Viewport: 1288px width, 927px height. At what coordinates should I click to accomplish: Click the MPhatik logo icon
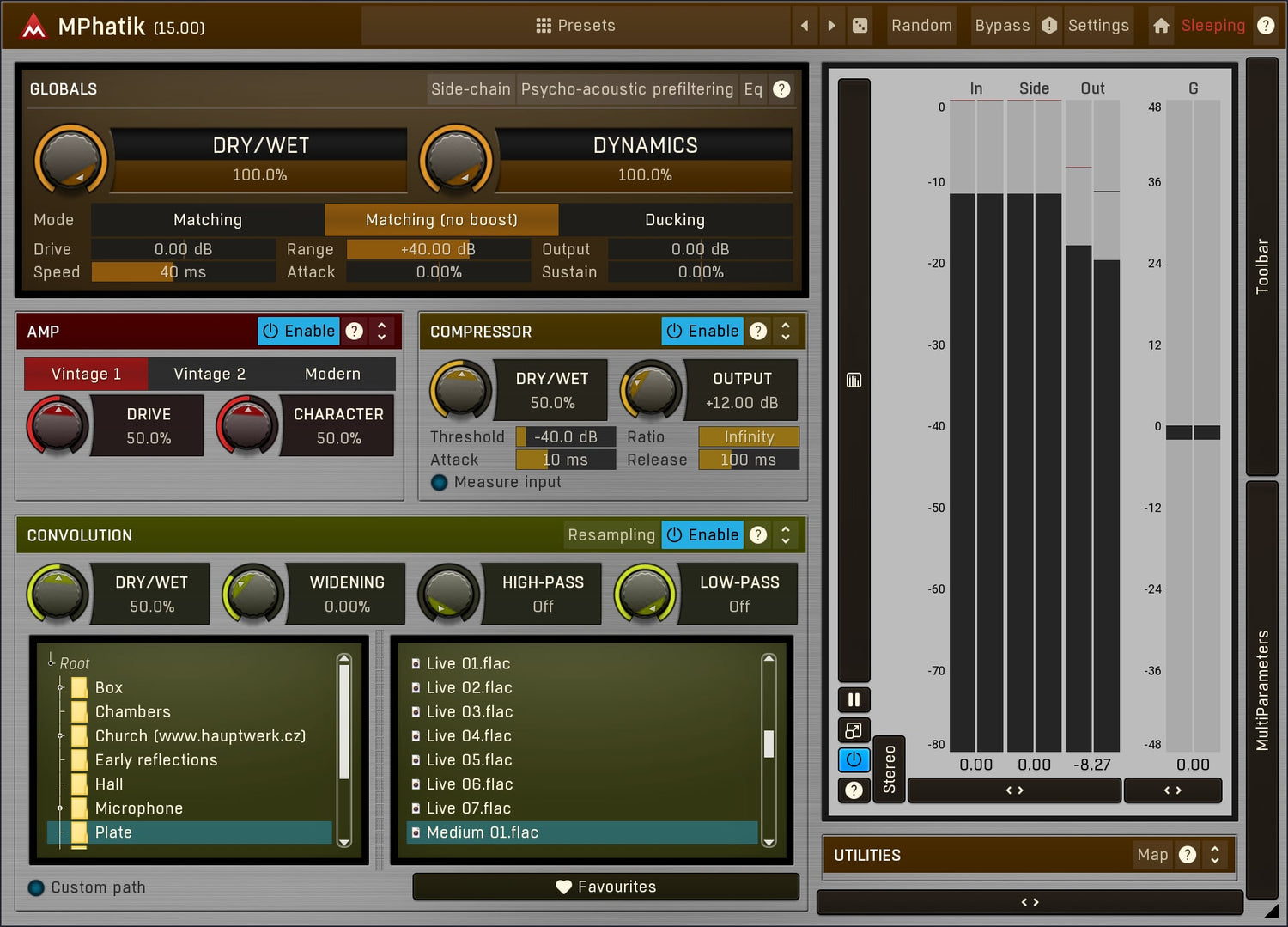33,27
